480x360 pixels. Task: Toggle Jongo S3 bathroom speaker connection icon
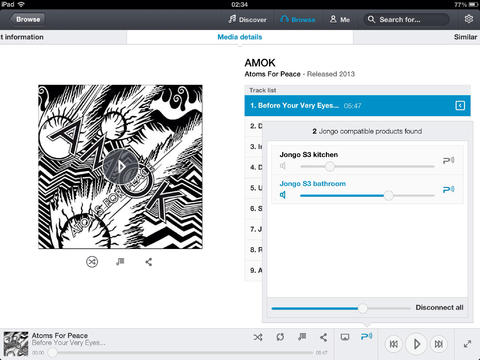449,189
